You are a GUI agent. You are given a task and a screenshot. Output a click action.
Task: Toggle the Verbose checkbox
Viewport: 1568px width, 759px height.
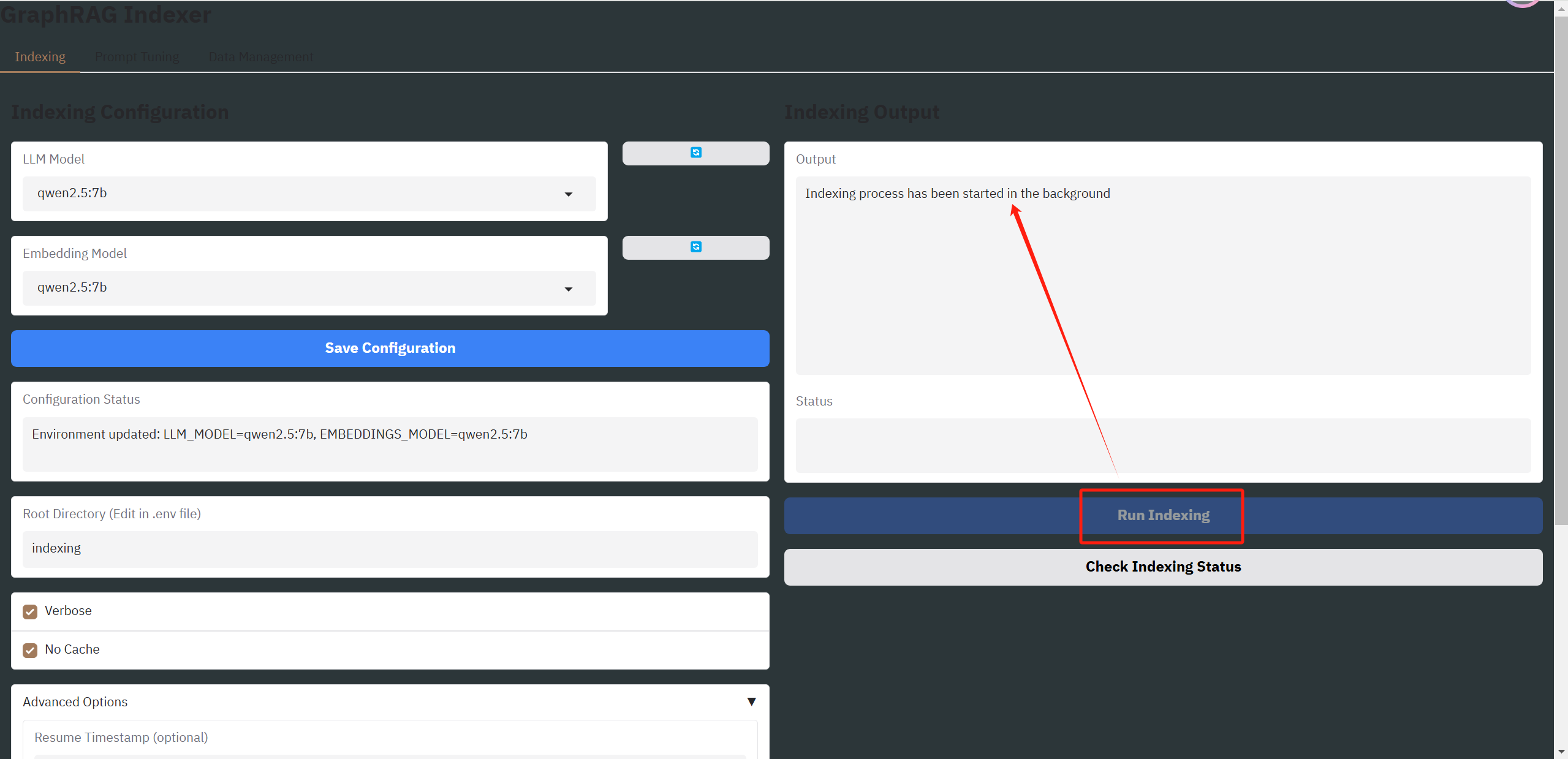tap(30, 611)
